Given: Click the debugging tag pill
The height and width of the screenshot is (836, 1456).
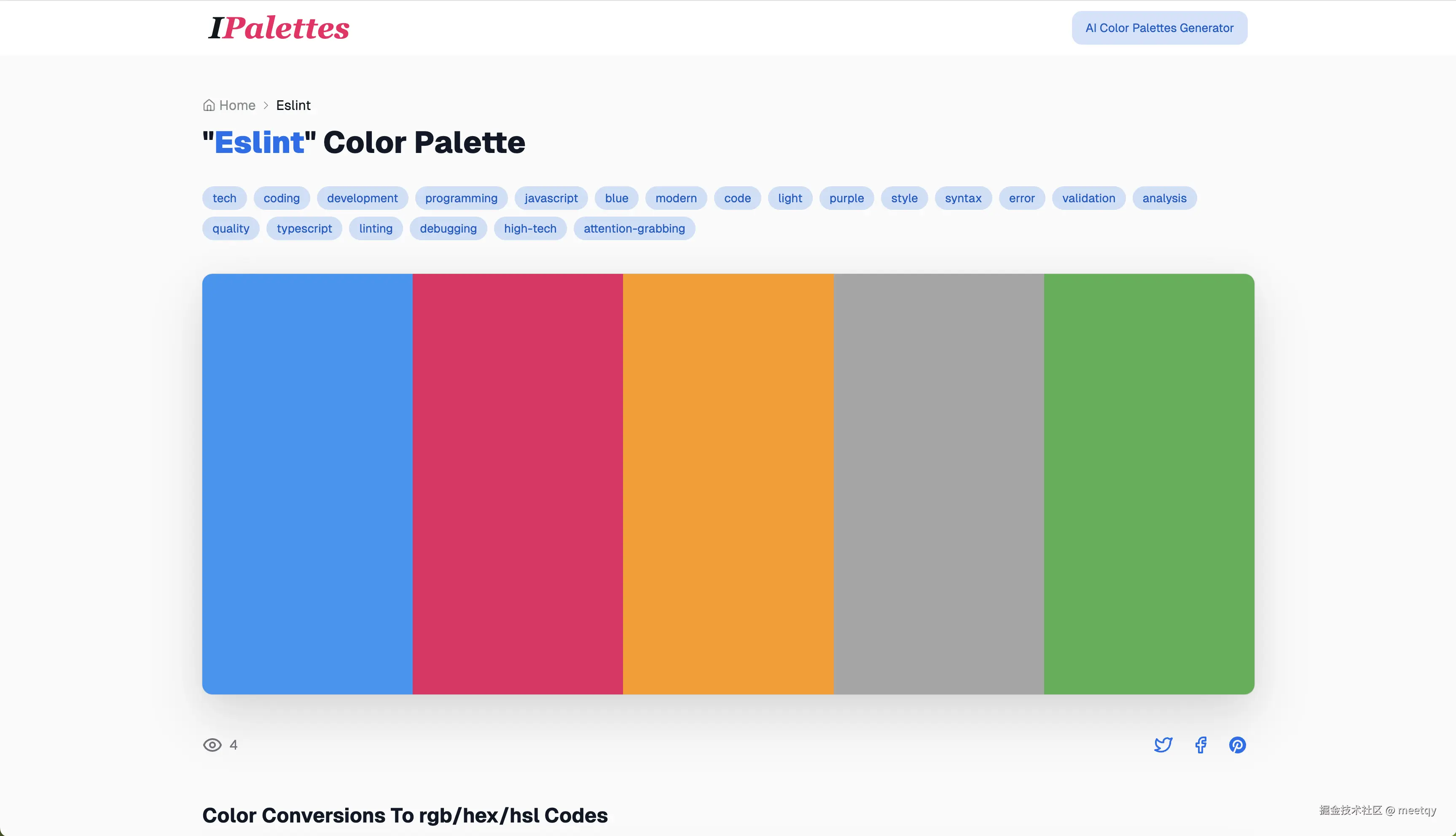Looking at the screenshot, I should coord(448,228).
